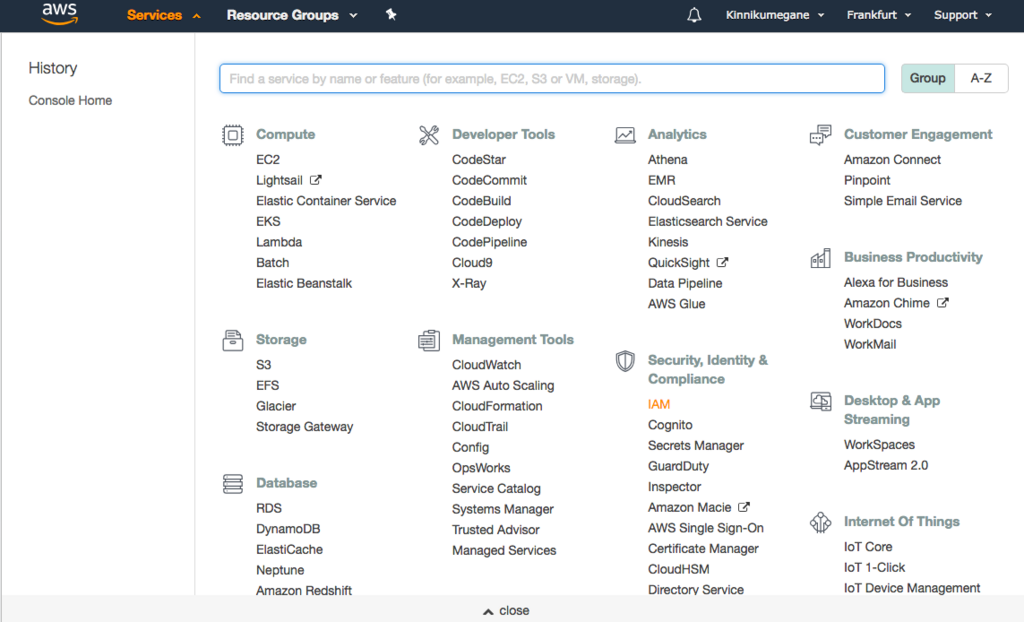The image size is (1024, 622).
Task: Click close at the panel bottom
Action: pyautogui.click(x=506, y=610)
